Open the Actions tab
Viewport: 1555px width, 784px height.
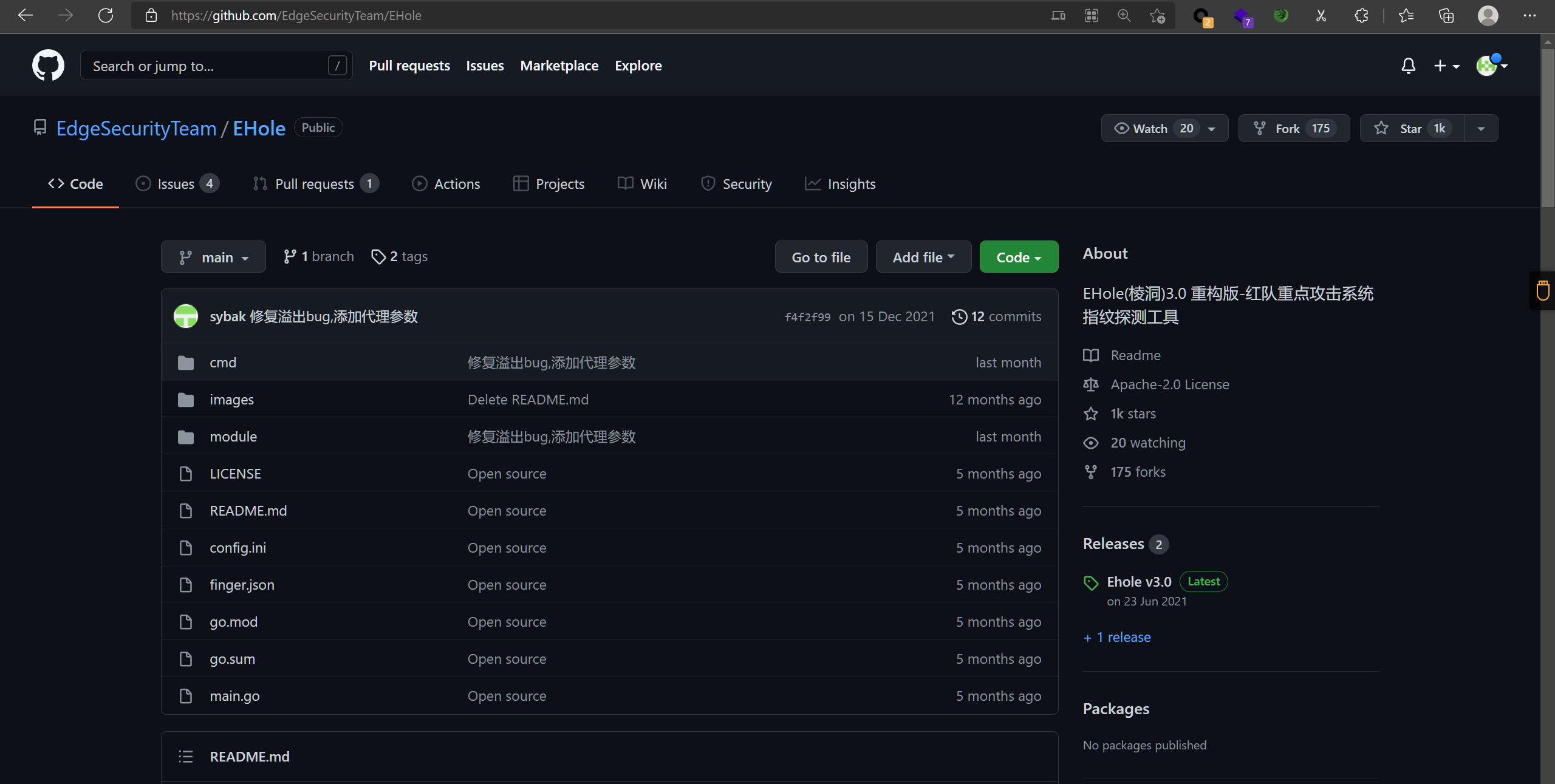coord(446,183)
